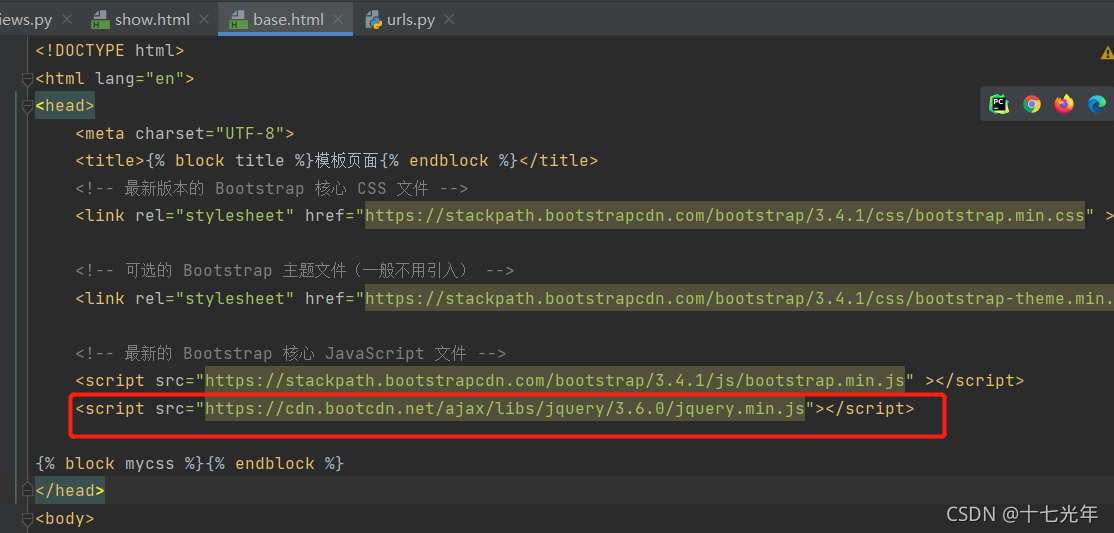Screen dimensions: 1114x533
Task: Click the bootstrap-theme stylesheet URL
Action: [739, 298]
